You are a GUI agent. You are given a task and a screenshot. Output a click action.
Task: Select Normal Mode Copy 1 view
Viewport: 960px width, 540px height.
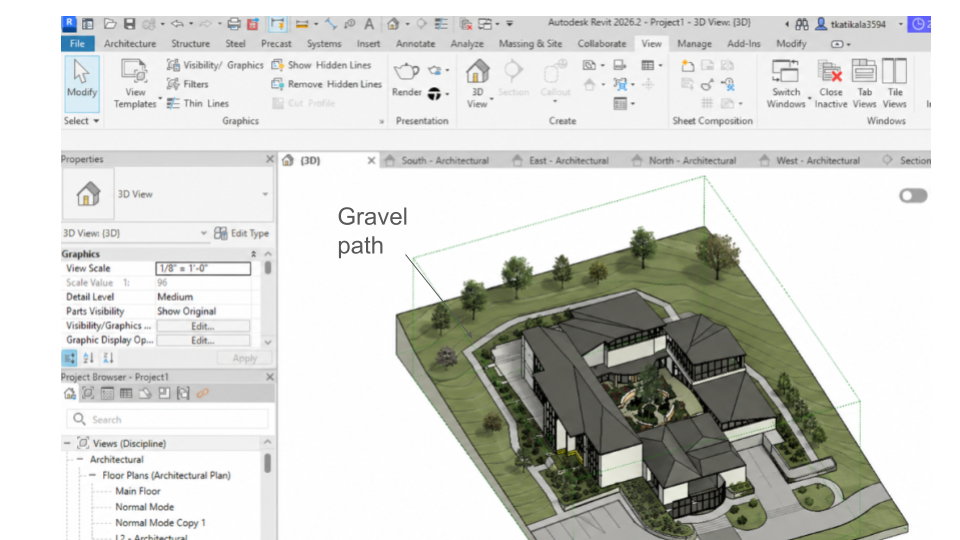pos(160,523)
